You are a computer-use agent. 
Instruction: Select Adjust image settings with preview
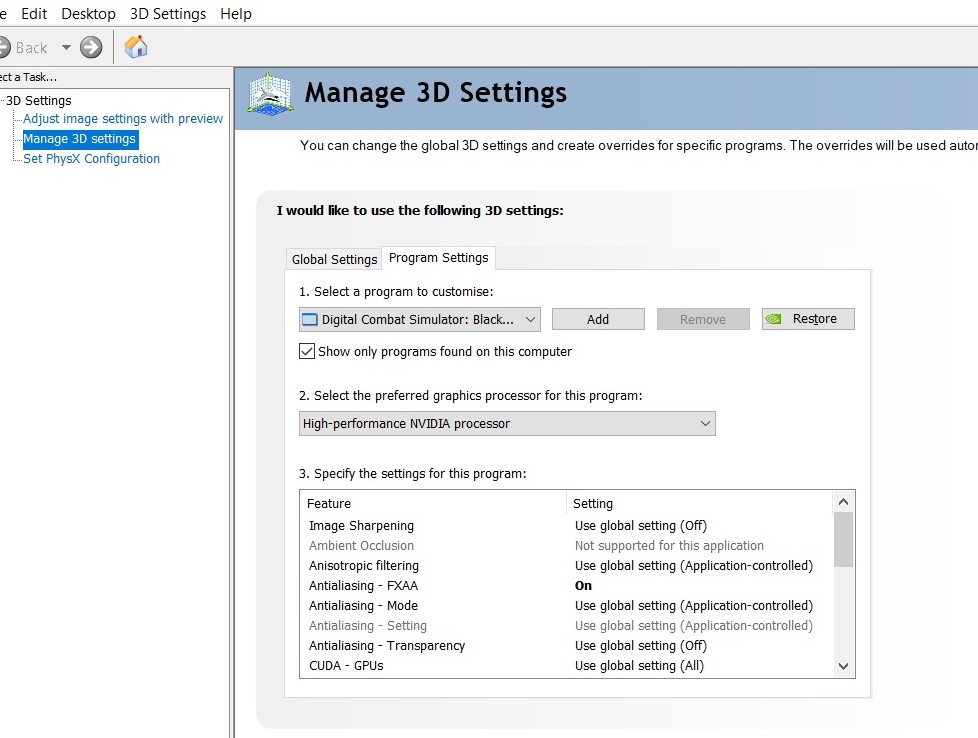pos(123,119)
